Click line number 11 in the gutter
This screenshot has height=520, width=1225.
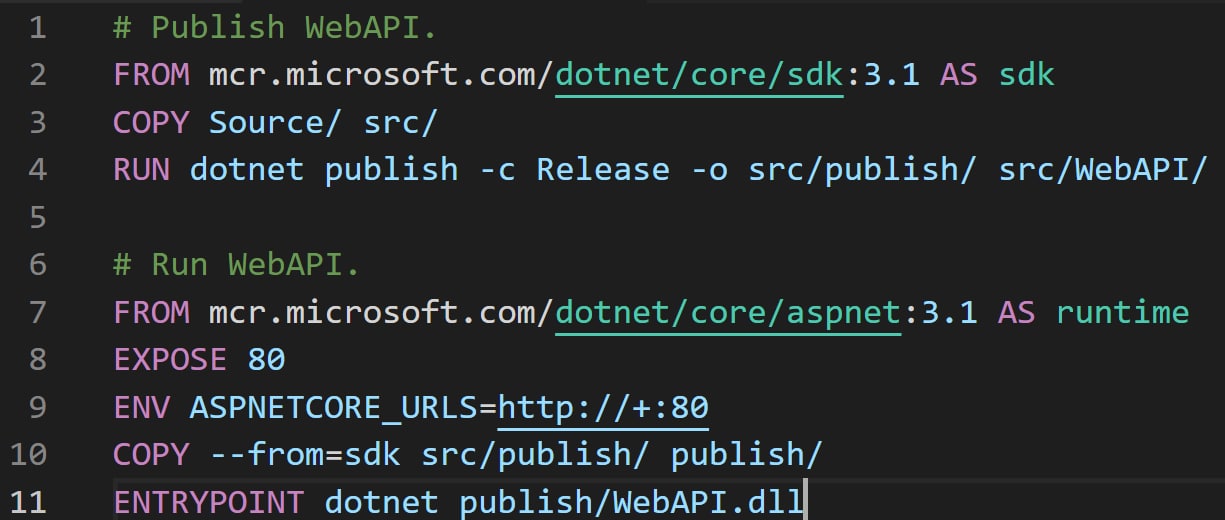pos(28,501)
